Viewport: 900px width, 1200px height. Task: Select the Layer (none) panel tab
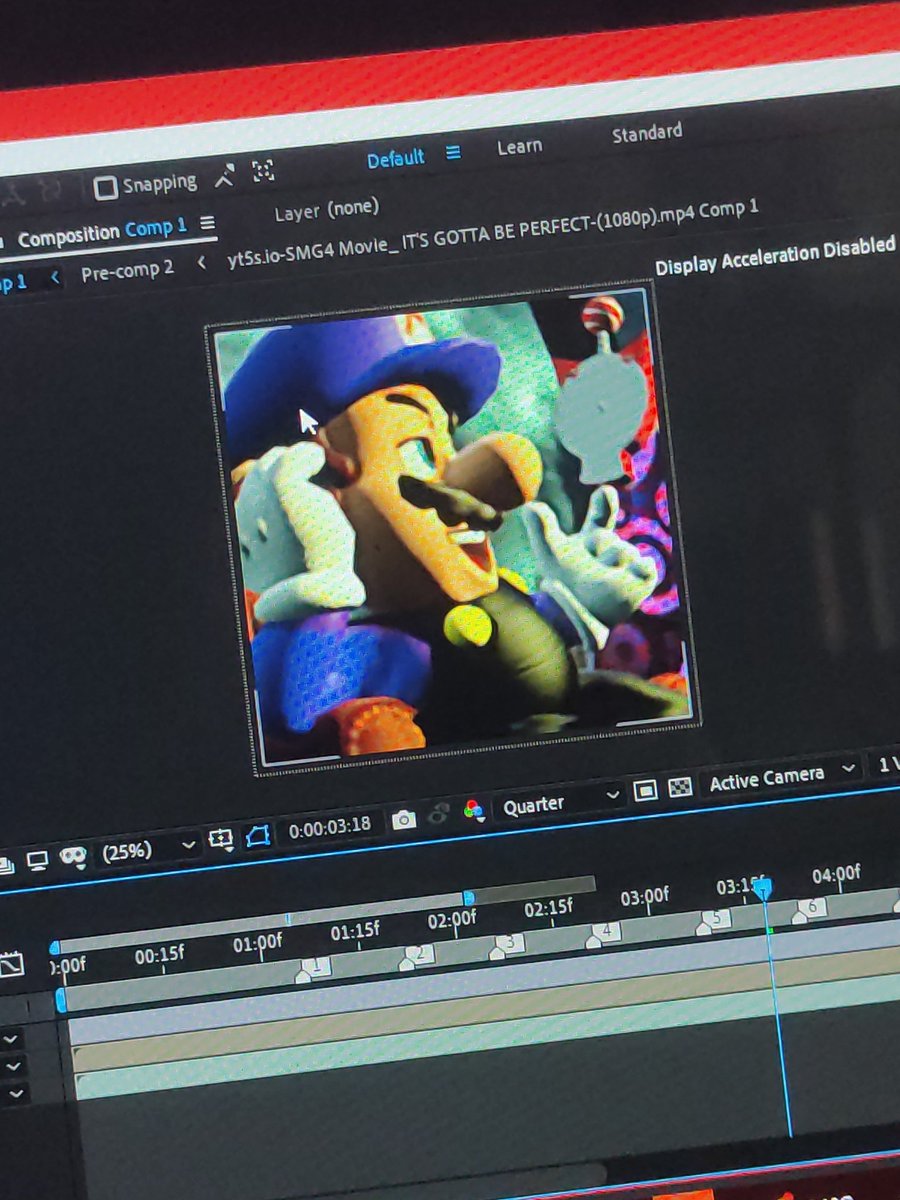(x=327, y=210)
